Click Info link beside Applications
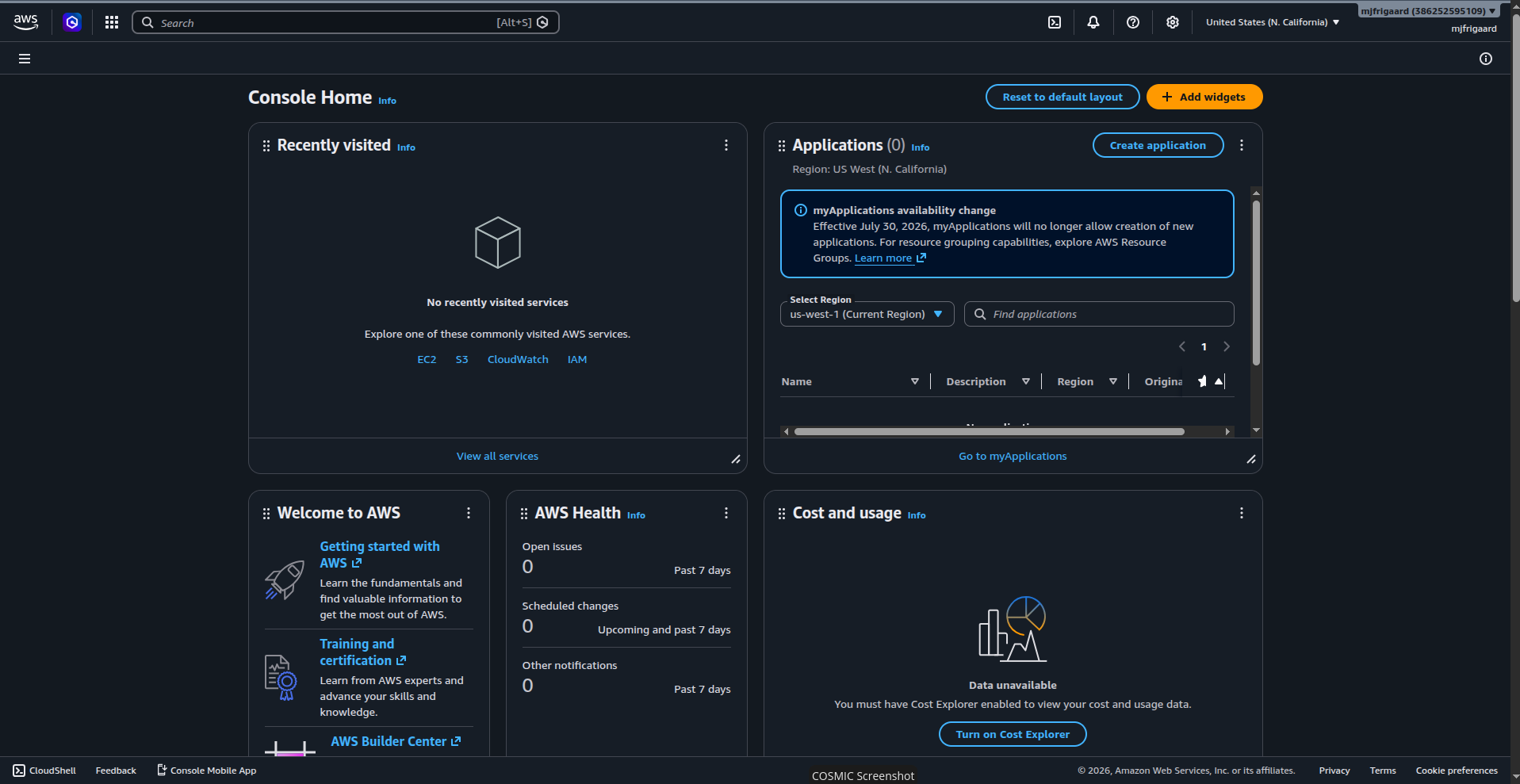This screenshot has width=1520, height=784. click(920, 147)
